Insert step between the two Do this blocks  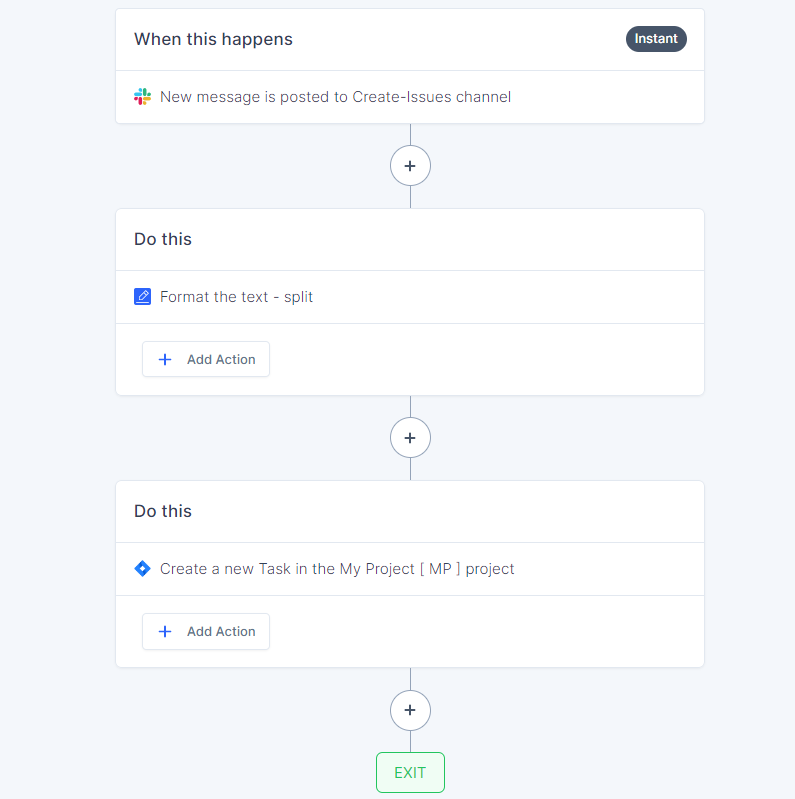[x=410, y=438]
